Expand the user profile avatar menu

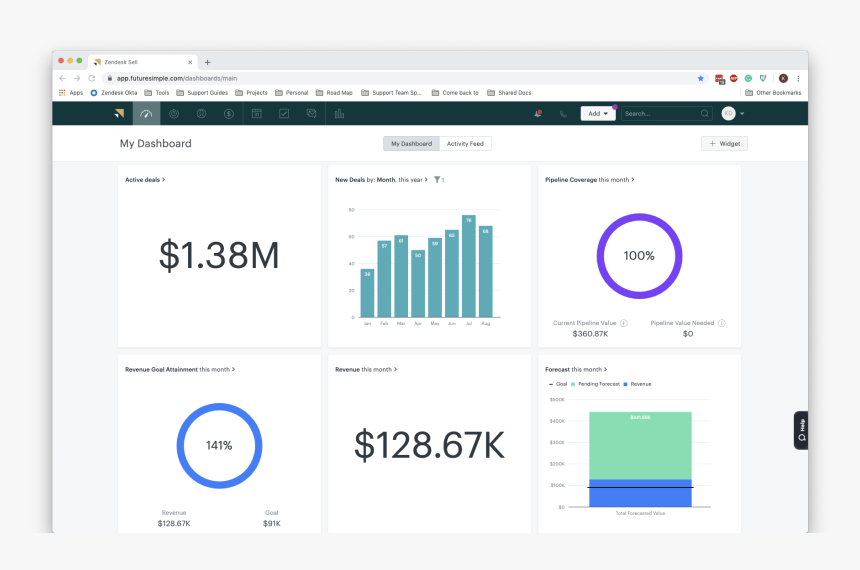coord(732,114)
